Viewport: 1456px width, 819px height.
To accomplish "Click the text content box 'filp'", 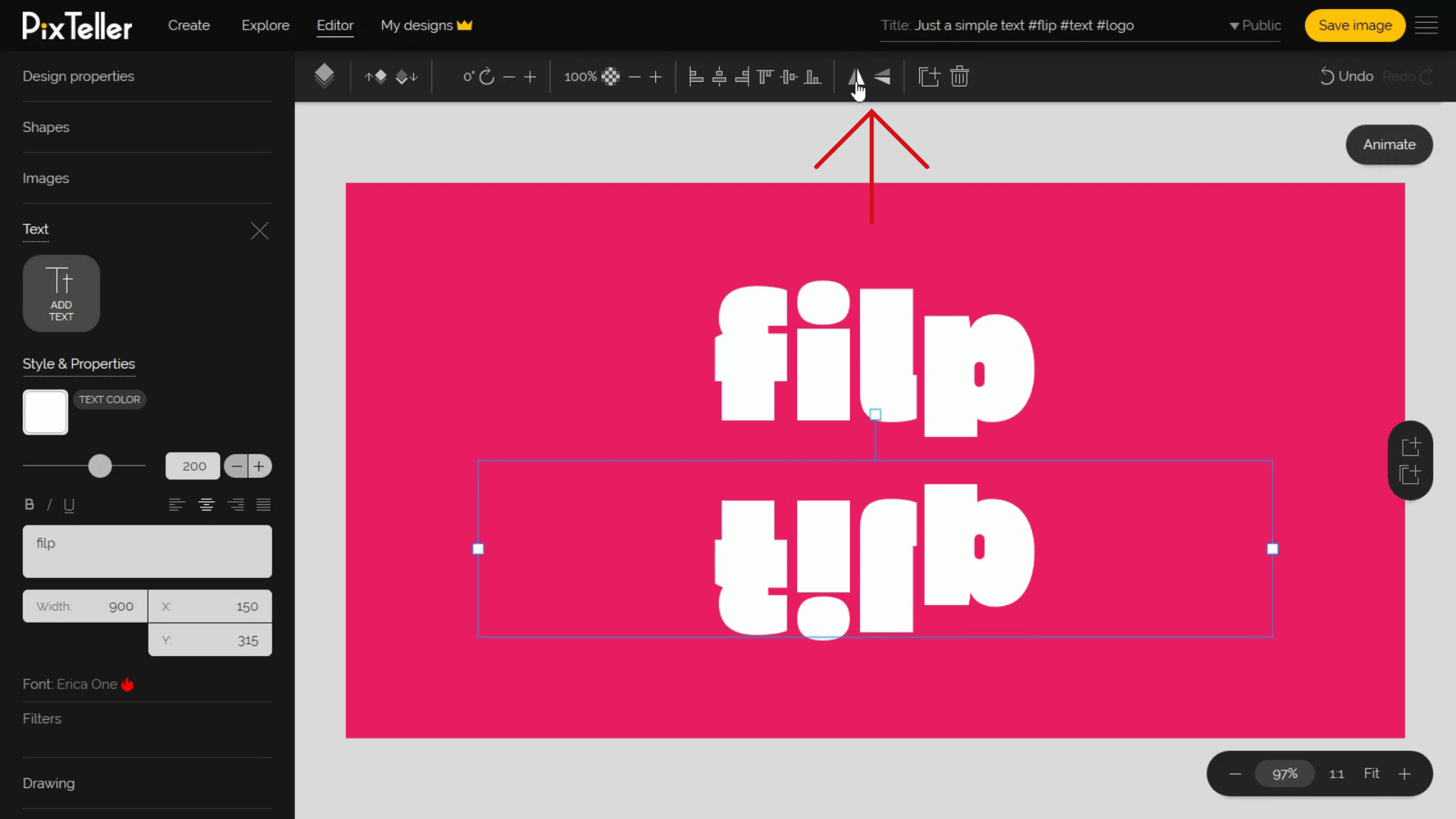I will tap(147, 551).
